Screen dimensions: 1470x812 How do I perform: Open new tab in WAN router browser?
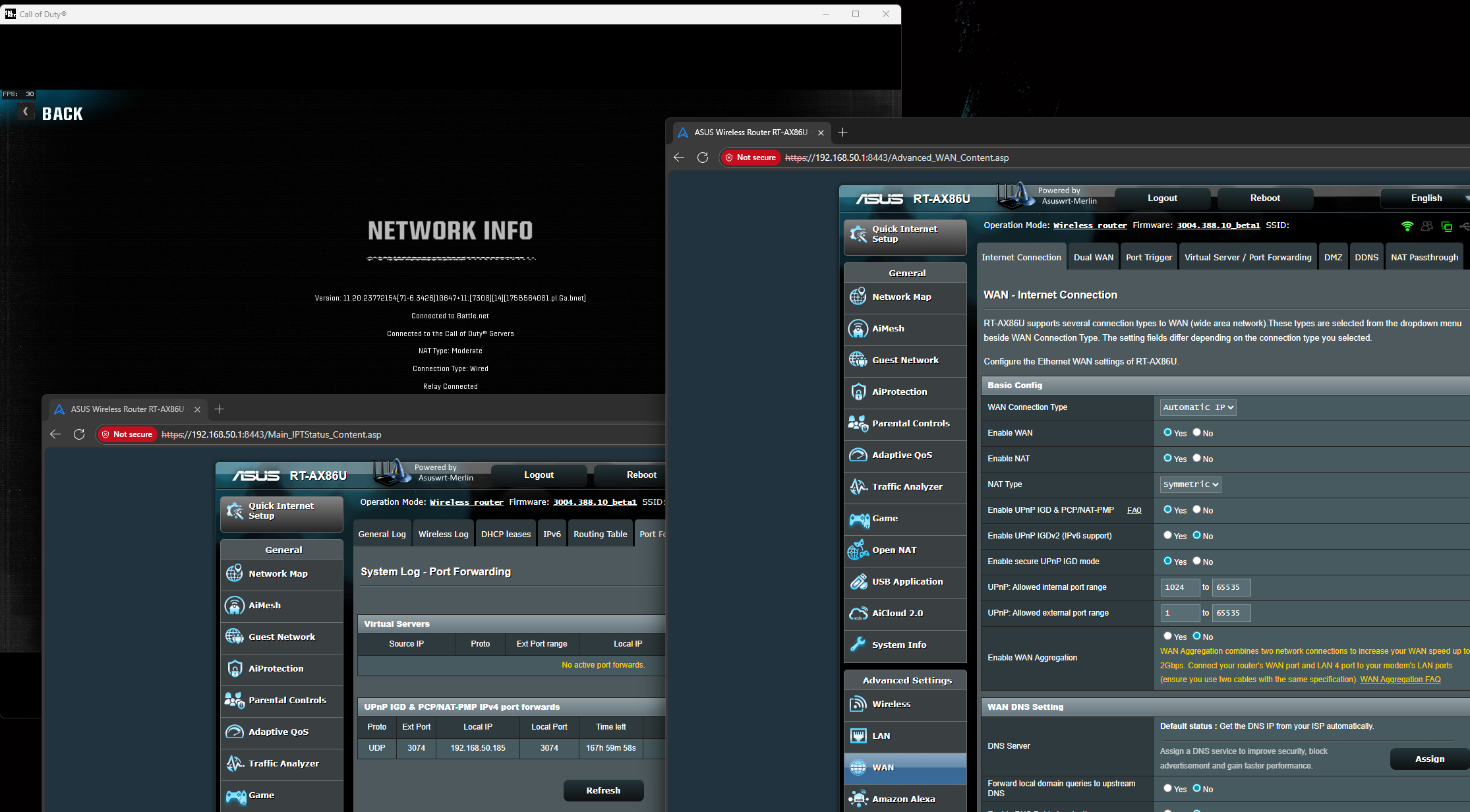tap(842, 132)
